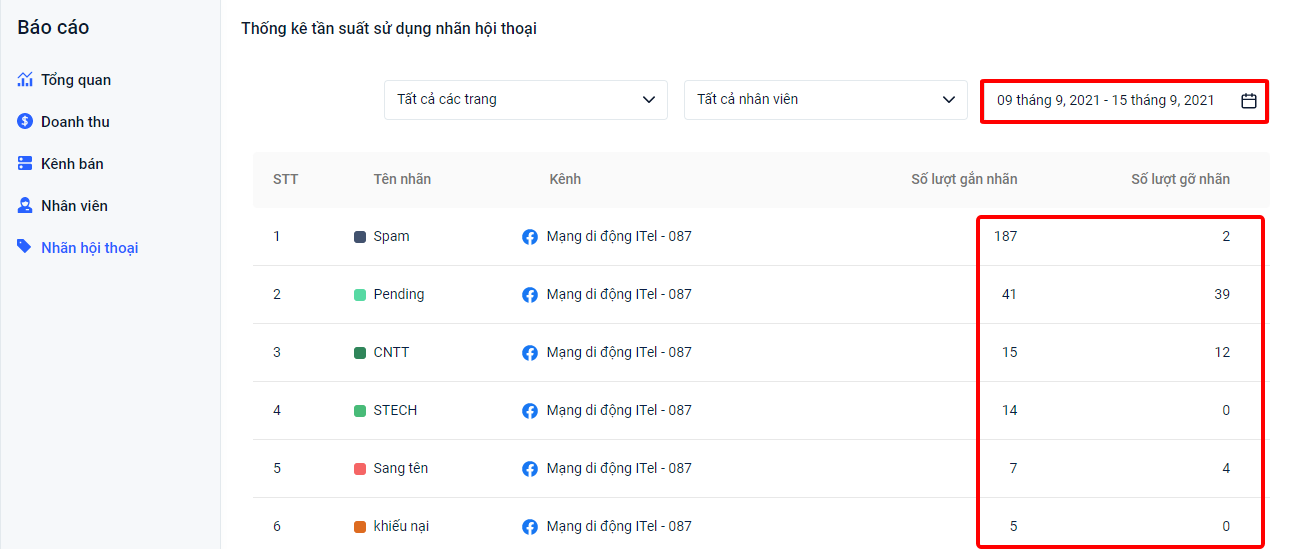Click the Spam label color swatch
Image resolution: width=1290 pixels, height=549 pixels.
point(360,237)
